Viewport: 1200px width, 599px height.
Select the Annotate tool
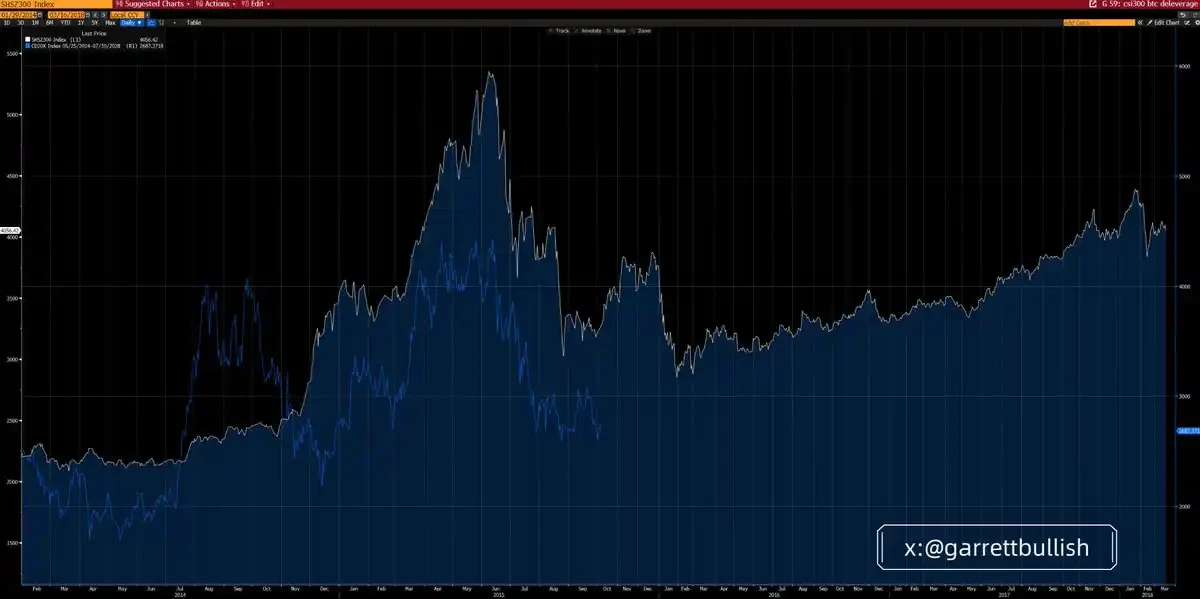pyautogui.click(x=591, y=30)
